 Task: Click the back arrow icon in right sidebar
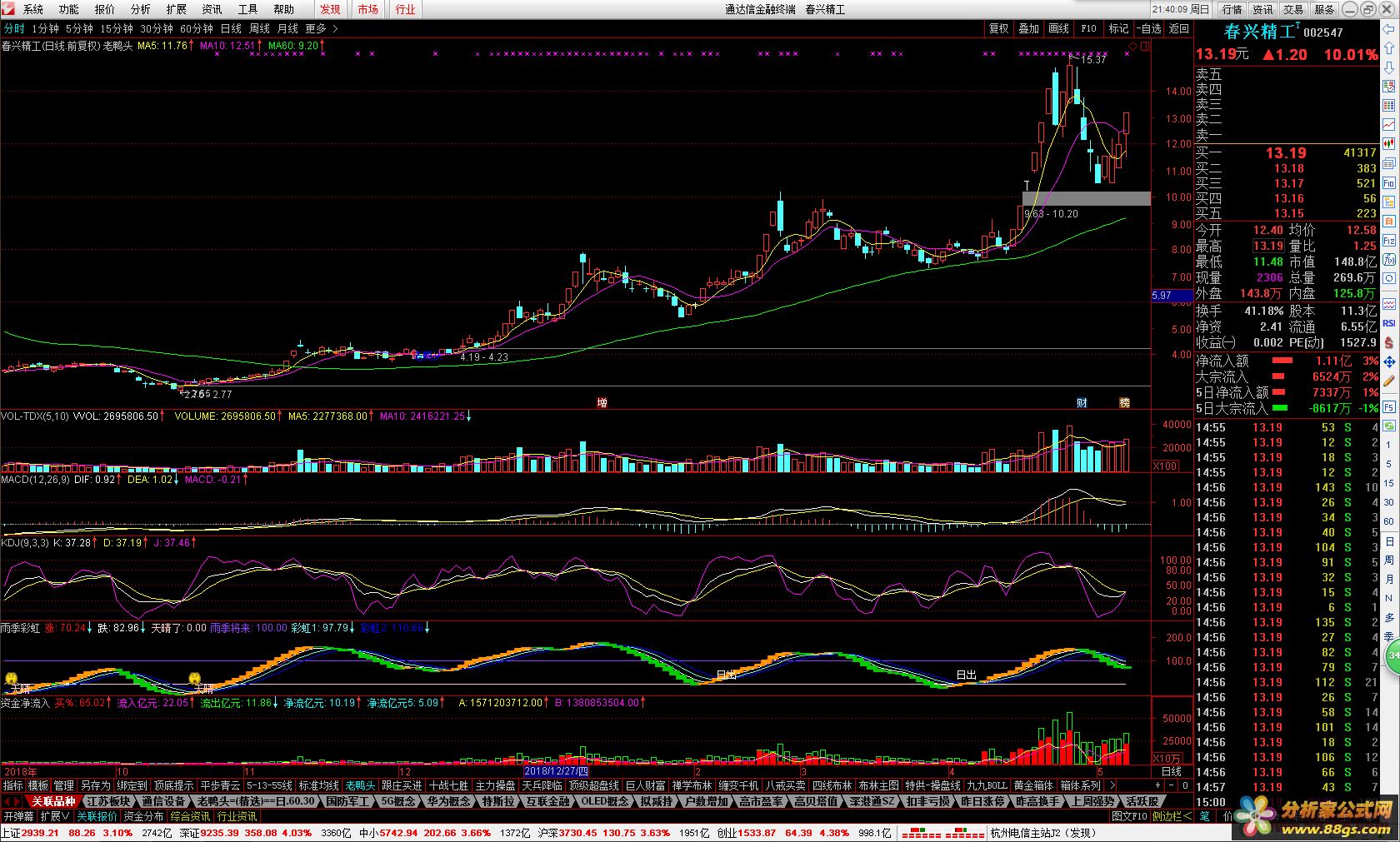(1389, 29)
